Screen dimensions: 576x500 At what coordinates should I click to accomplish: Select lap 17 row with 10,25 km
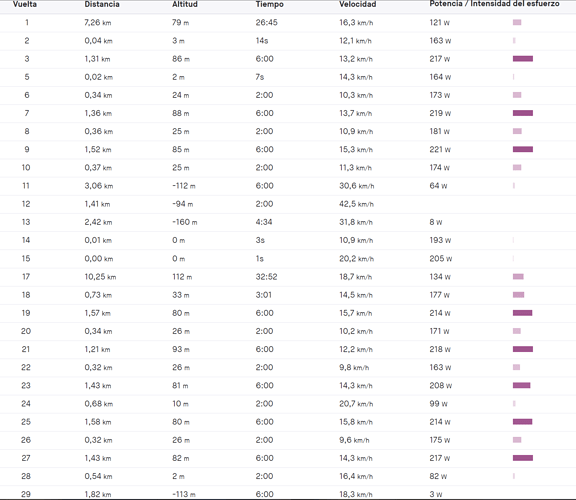coord(288,277)
